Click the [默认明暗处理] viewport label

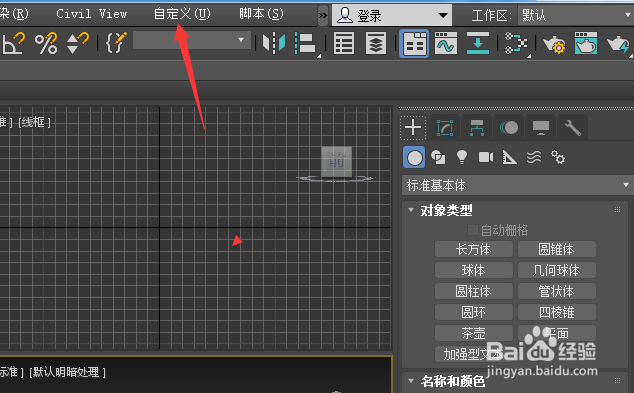tap(68, 372)
